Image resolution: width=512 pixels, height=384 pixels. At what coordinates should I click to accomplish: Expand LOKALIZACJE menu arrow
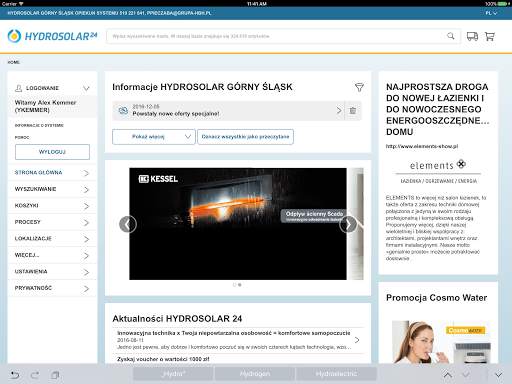click(x=86, y=239)
